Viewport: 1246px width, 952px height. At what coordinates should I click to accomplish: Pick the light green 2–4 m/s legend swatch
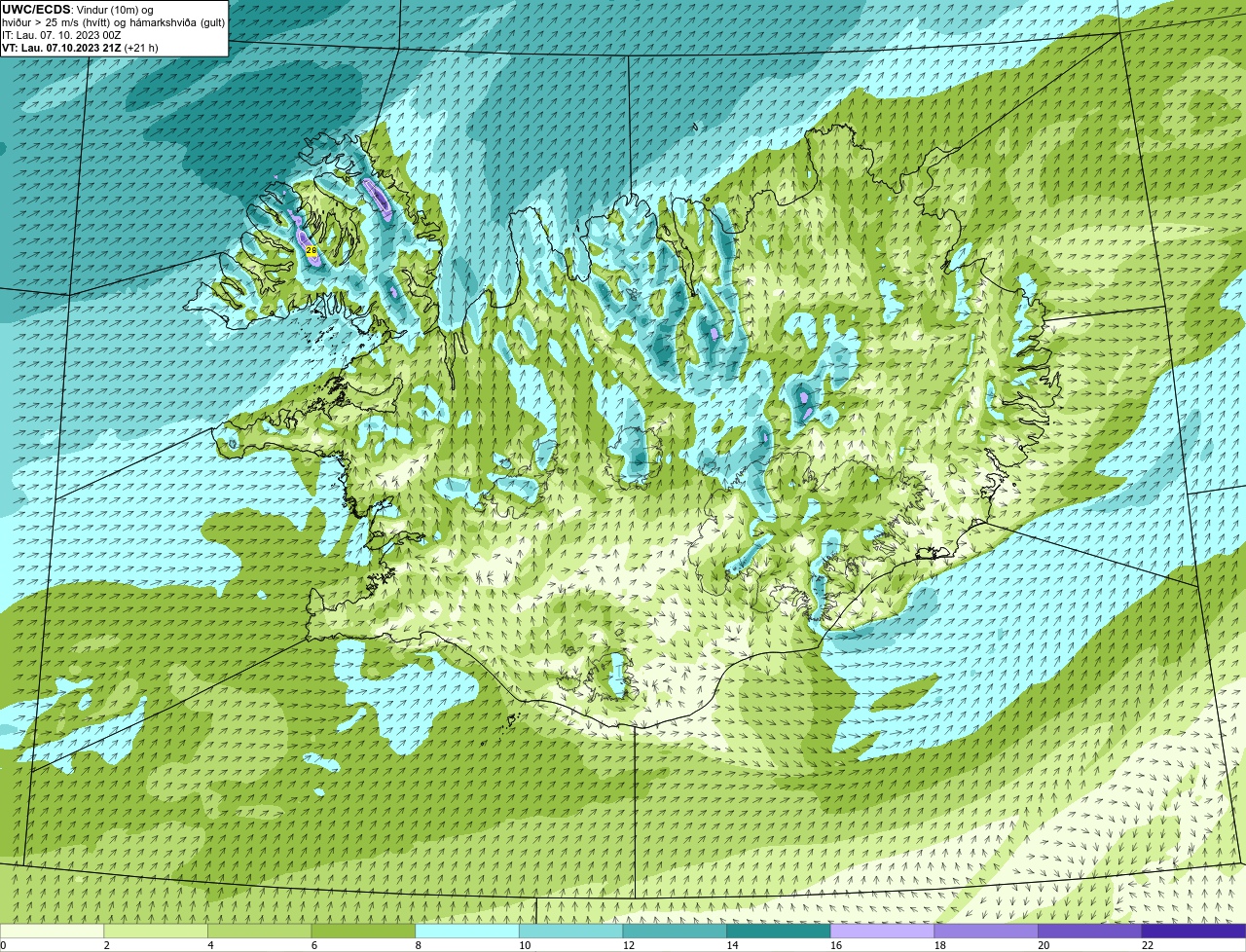(x=156, y=931)
